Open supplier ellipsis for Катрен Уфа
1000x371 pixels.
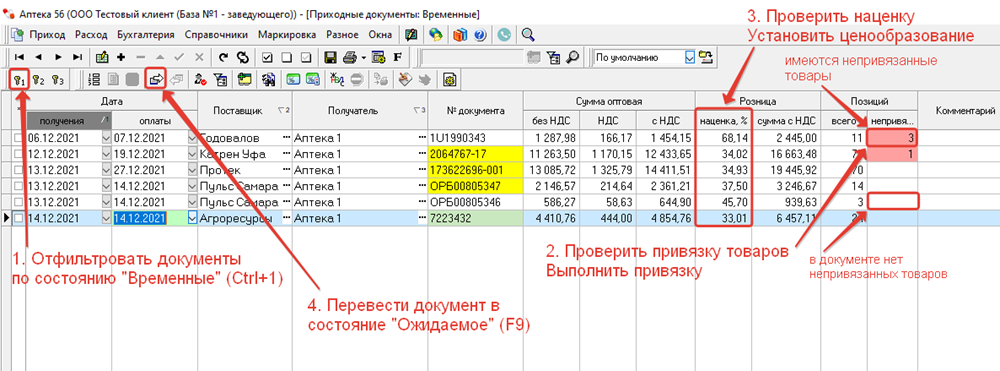pos(285,154)
